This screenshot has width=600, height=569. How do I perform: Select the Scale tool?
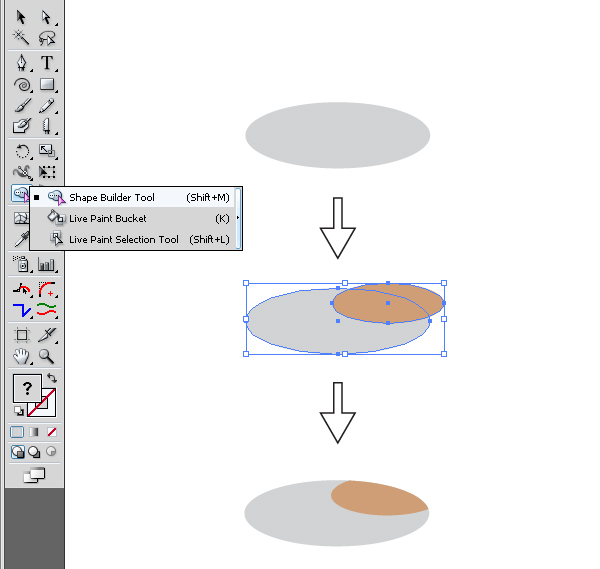click(x=47, y=151)
